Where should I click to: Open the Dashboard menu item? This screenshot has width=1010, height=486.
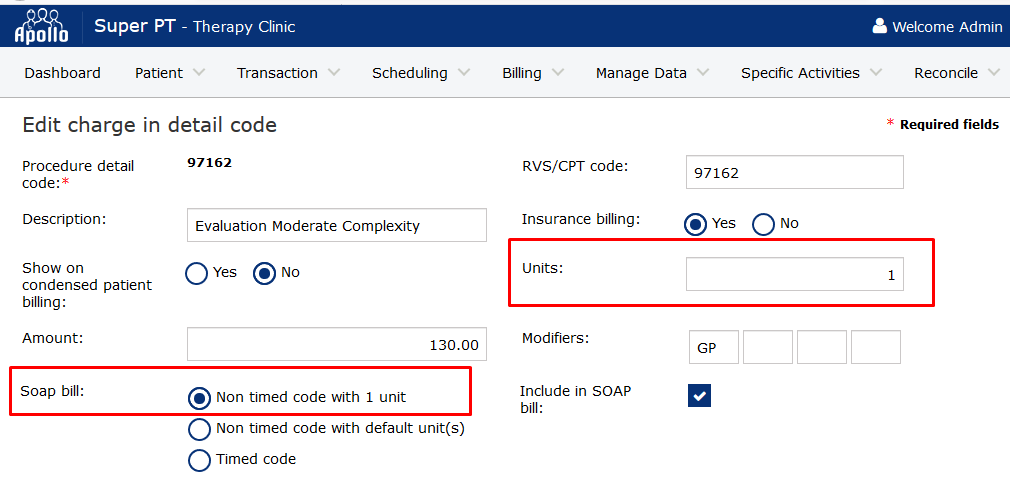pyautogui.click(x=62, y=73)
